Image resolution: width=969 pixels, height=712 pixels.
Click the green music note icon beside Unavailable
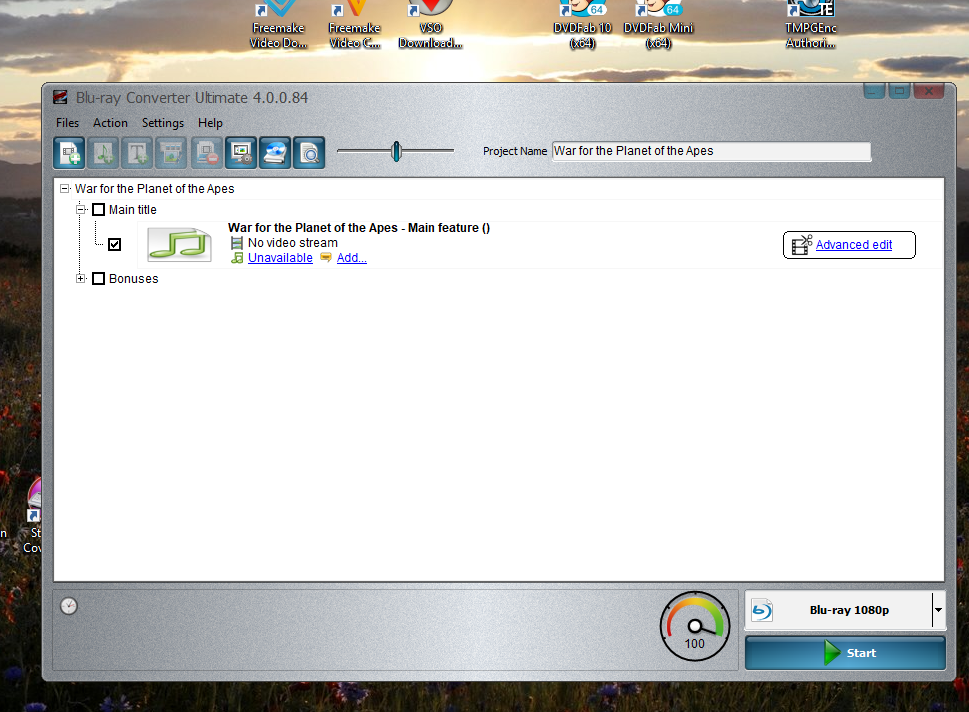pos(237,258)
